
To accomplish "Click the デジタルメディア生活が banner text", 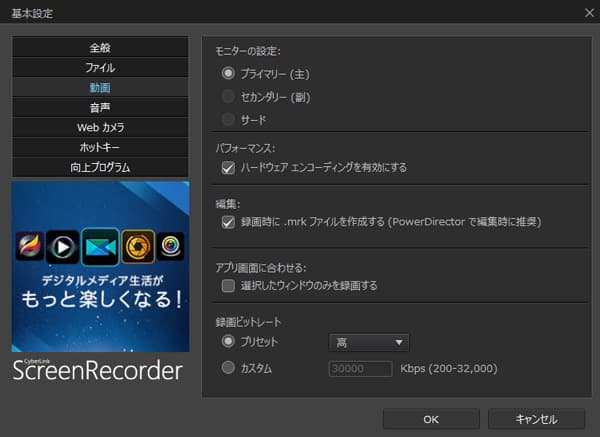I will pyautogui.click(x=102, y=280).
